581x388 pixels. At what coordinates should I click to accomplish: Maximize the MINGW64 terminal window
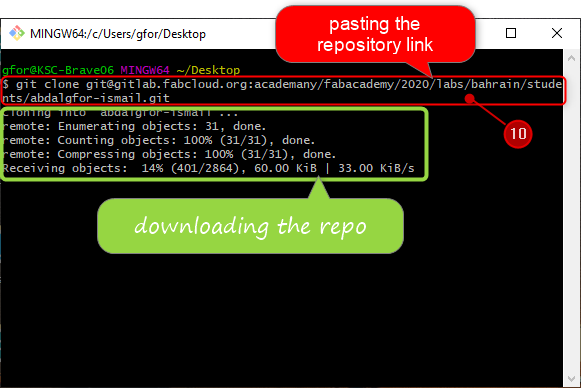pyautogui.click(x=511, y=33)
